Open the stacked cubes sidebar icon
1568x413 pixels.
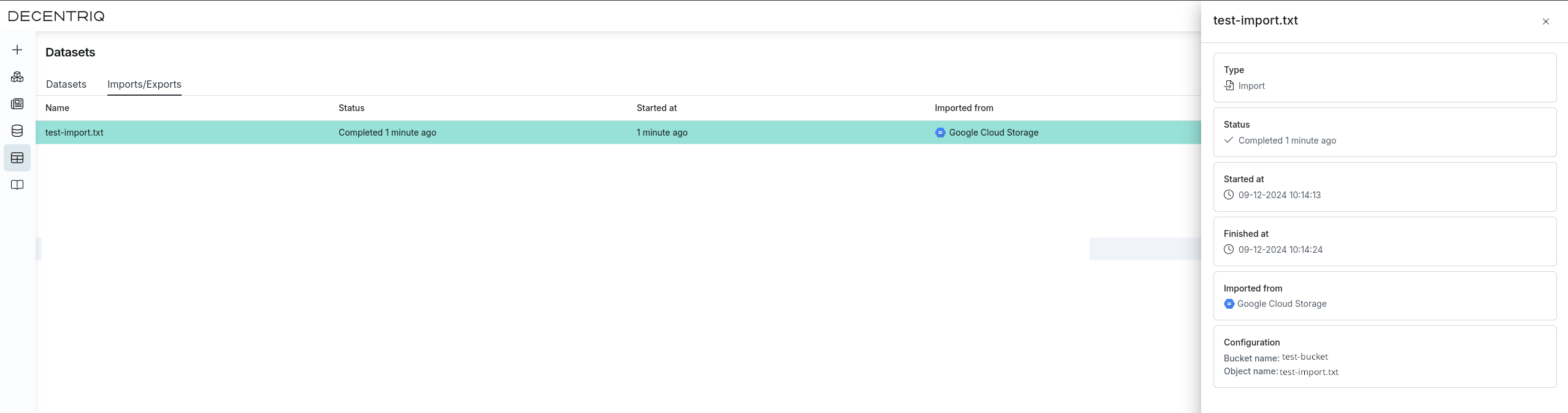(x=17, y=77)
